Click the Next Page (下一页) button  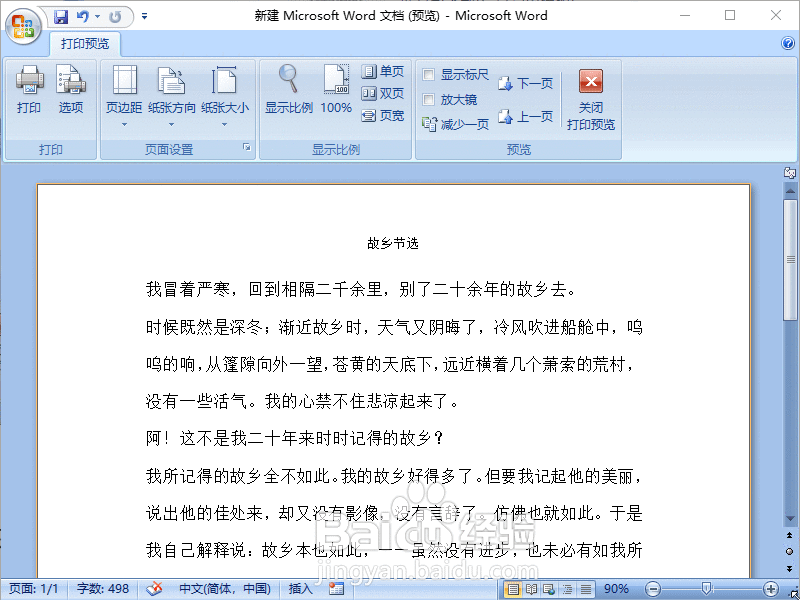coord(528,83)
